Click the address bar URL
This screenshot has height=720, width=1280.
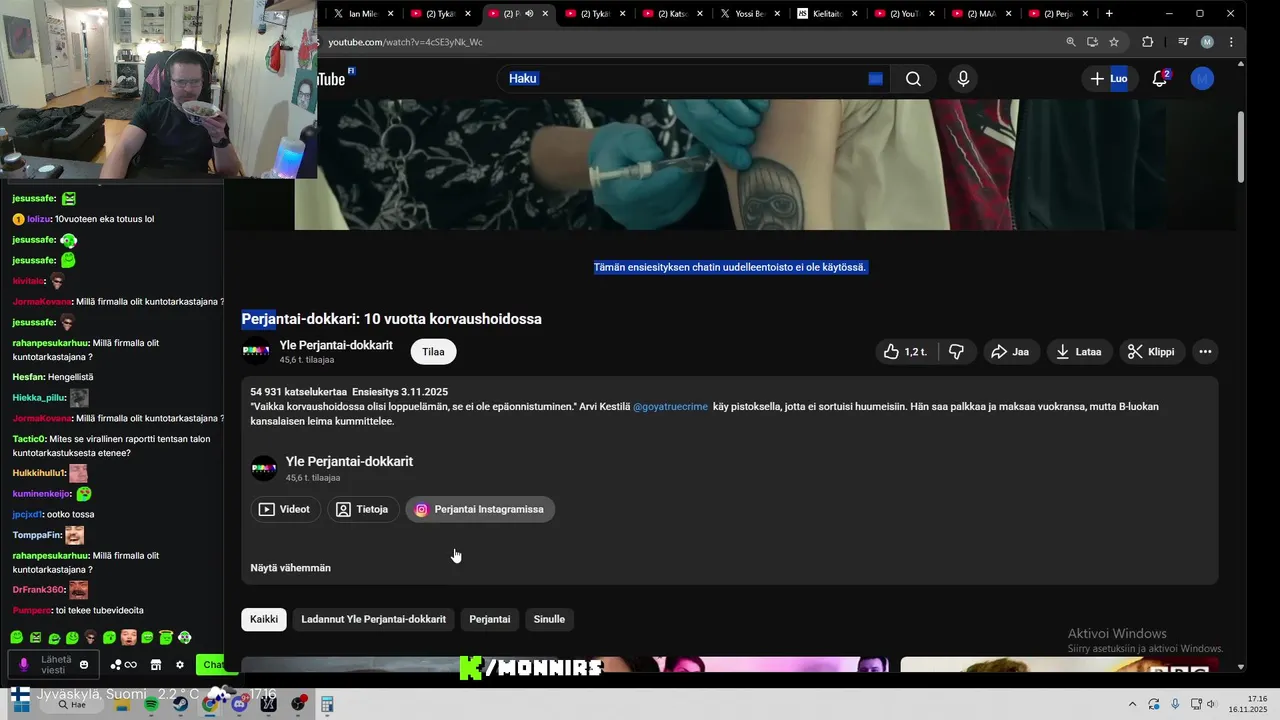coord(406,42)
